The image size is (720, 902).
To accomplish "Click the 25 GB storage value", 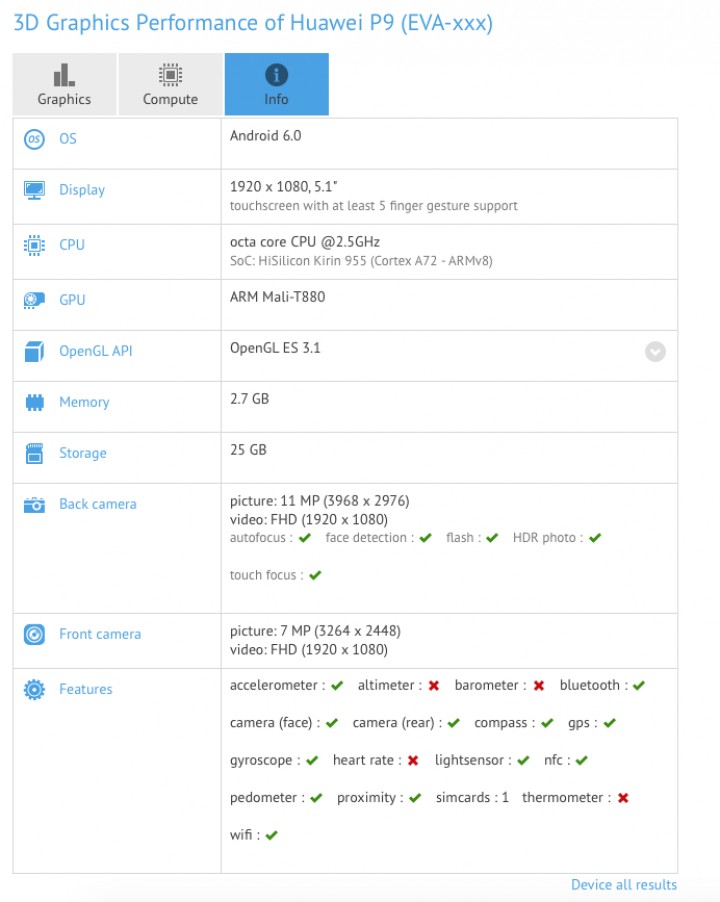I will tap(248, 450).
